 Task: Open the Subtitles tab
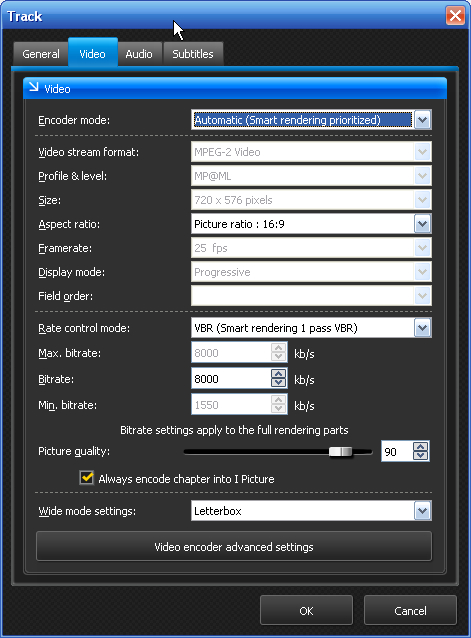tap(193, 54)
